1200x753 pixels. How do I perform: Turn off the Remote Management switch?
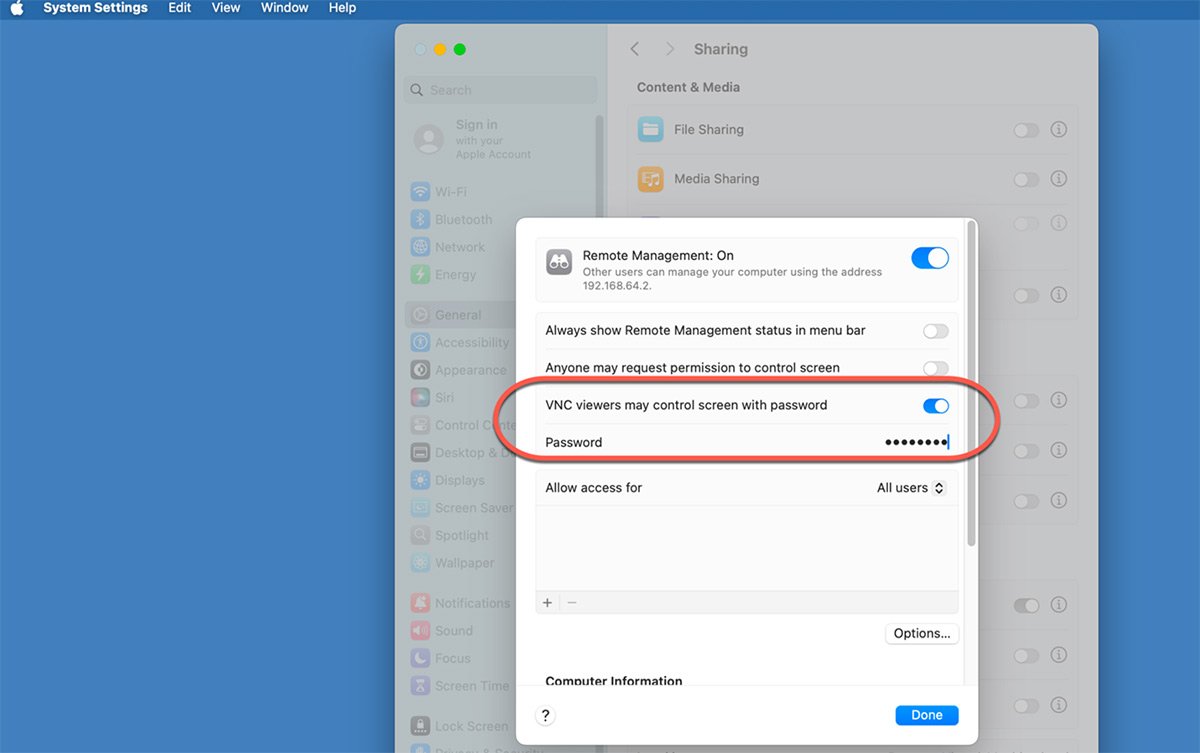pyautogui.click(x=929, y=258)
